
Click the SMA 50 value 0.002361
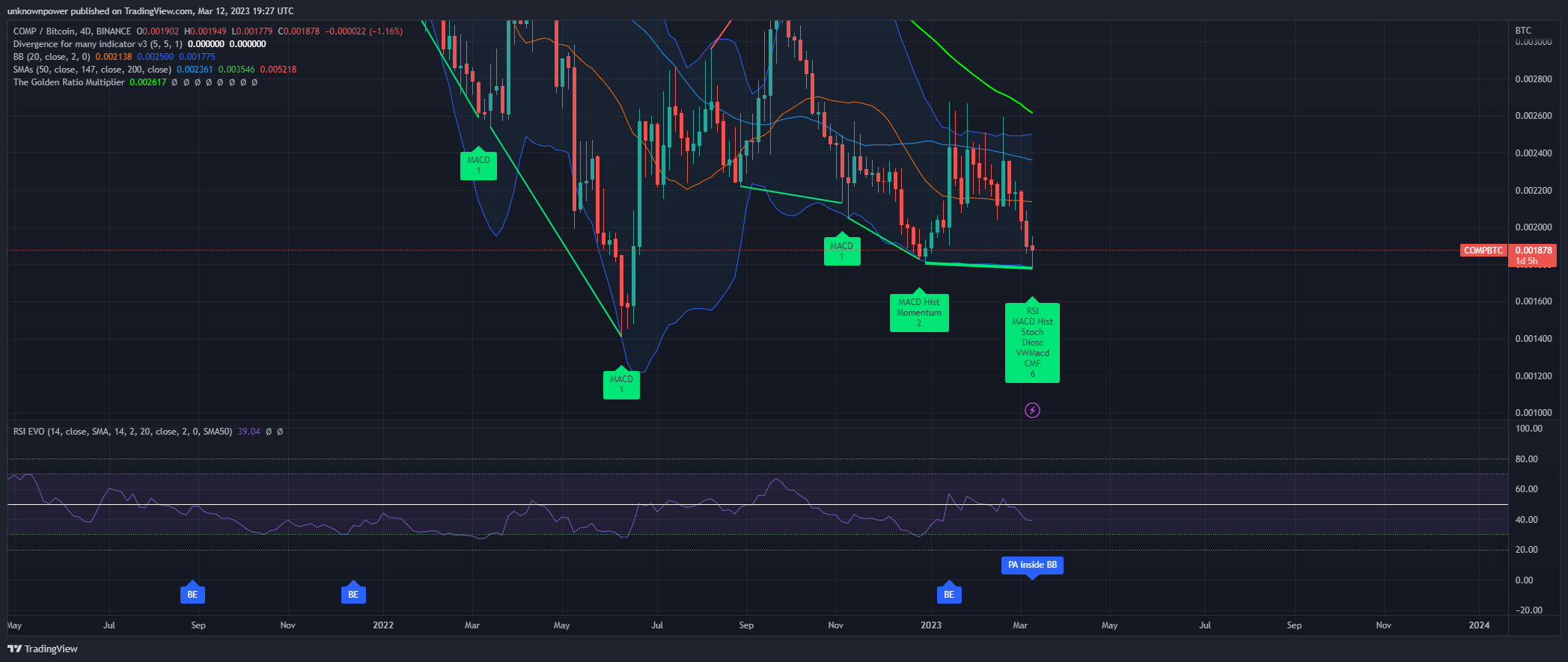[x=195, y=70]
